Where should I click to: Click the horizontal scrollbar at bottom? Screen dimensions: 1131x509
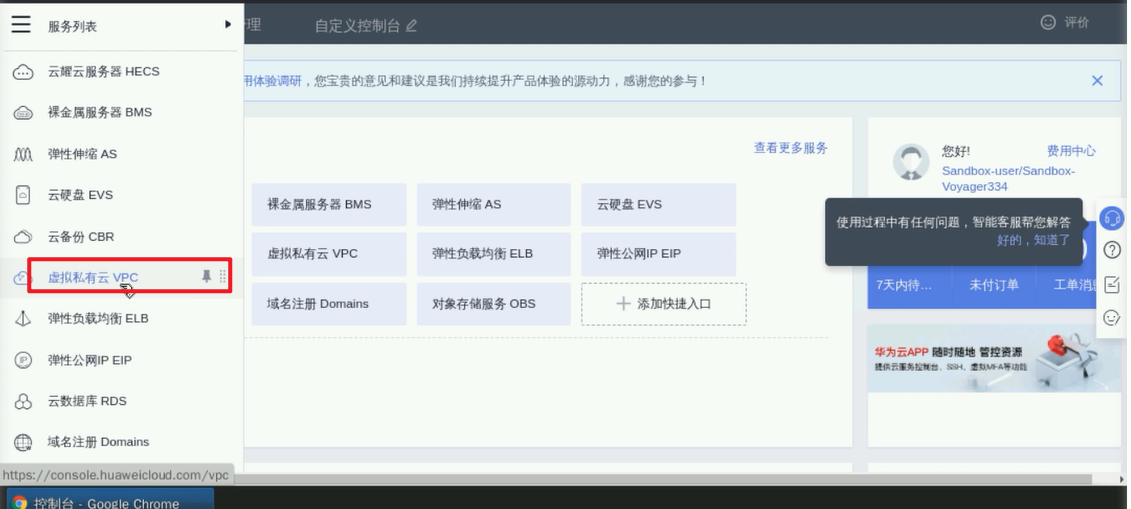click(667, 479)
